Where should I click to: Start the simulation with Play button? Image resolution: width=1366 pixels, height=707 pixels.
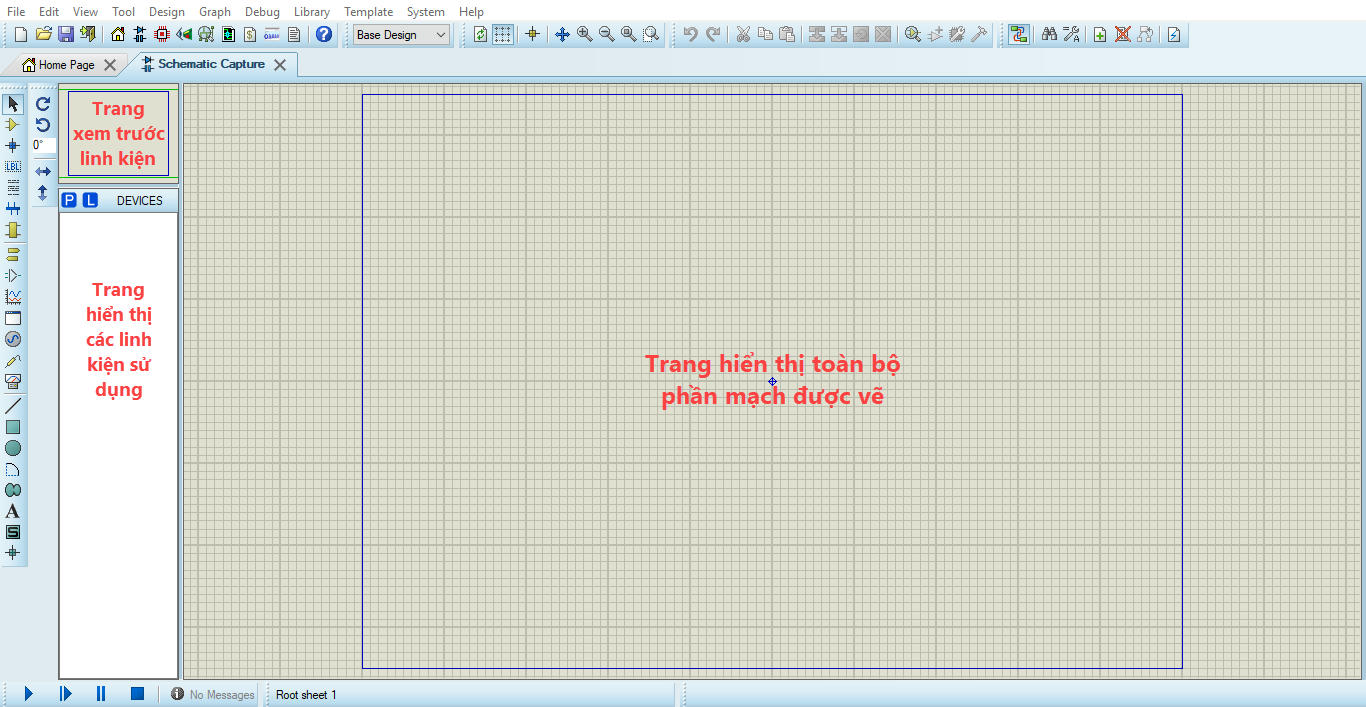pyautogui.click(x=28, y=694)
